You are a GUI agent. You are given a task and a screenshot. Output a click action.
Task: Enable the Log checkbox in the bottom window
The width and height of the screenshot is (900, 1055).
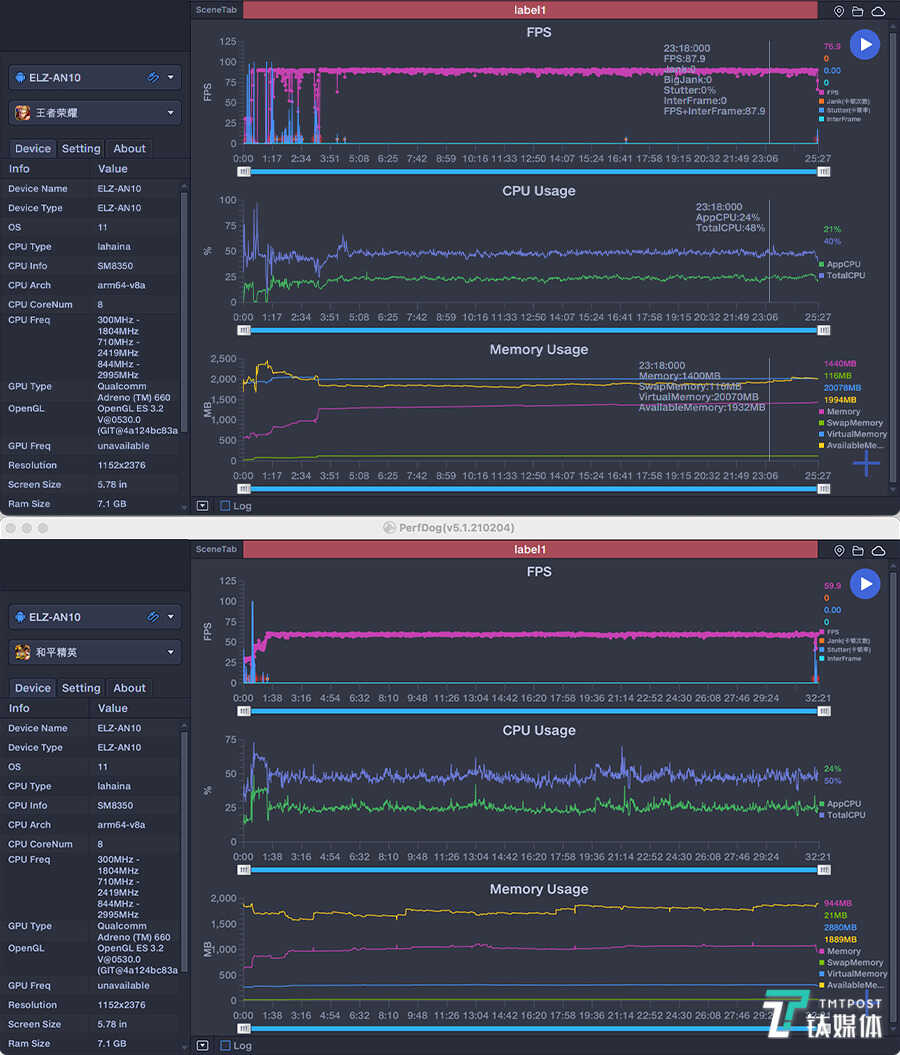point(225,1046)
